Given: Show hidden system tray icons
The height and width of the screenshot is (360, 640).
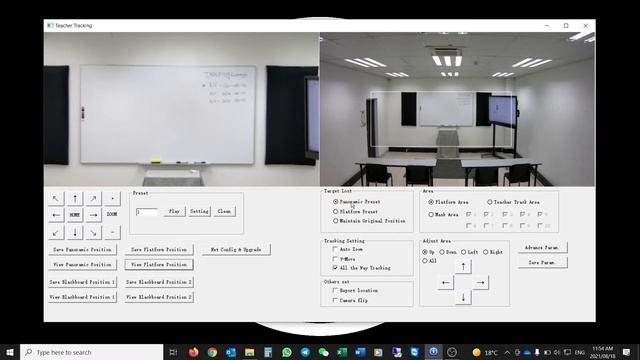Looking at the screenshot, I should [507, 352].
